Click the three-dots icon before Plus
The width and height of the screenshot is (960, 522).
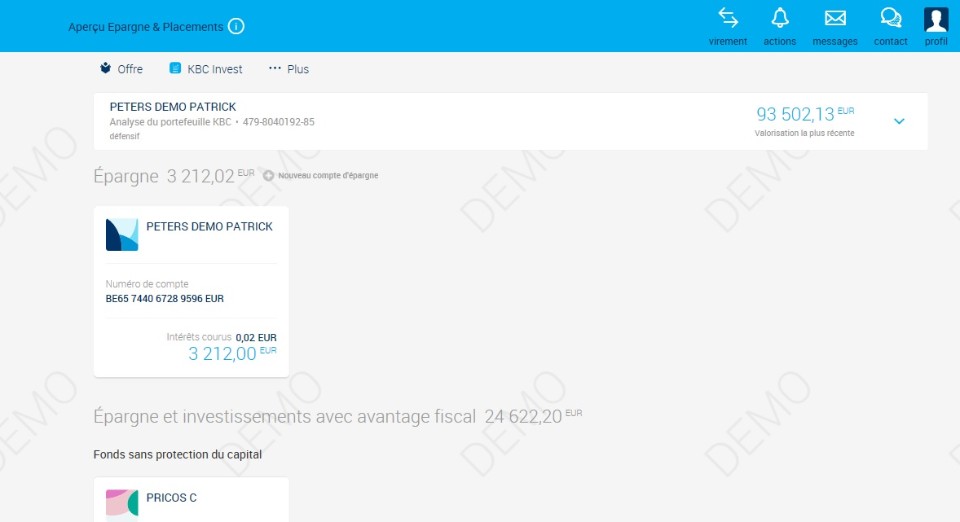coord(275,68)
